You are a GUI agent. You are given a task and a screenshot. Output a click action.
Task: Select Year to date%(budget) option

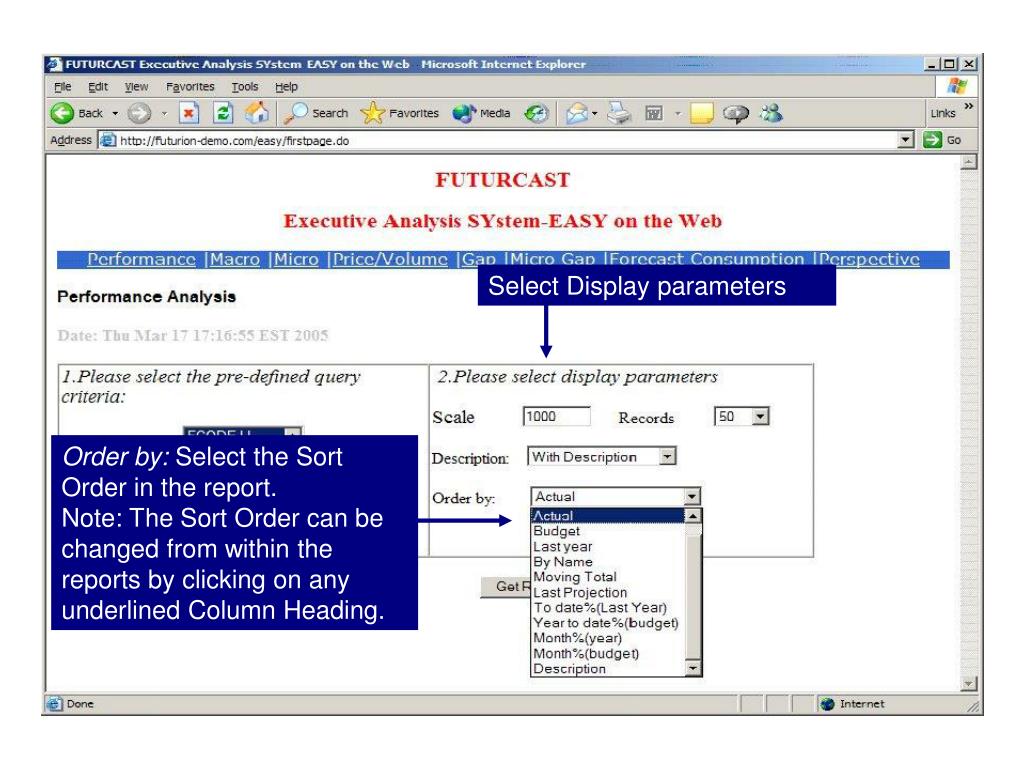[608, 623]
